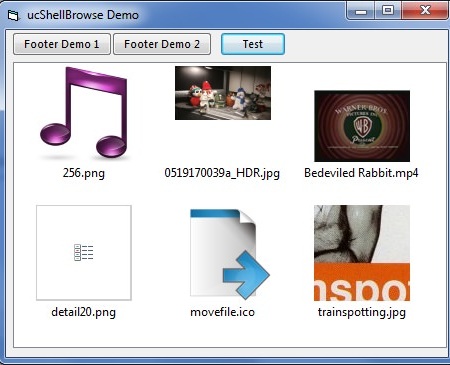This screenshot has height=365, width=450.
Task: Select the movefile blue arrow icon
Action: [229, 253]
